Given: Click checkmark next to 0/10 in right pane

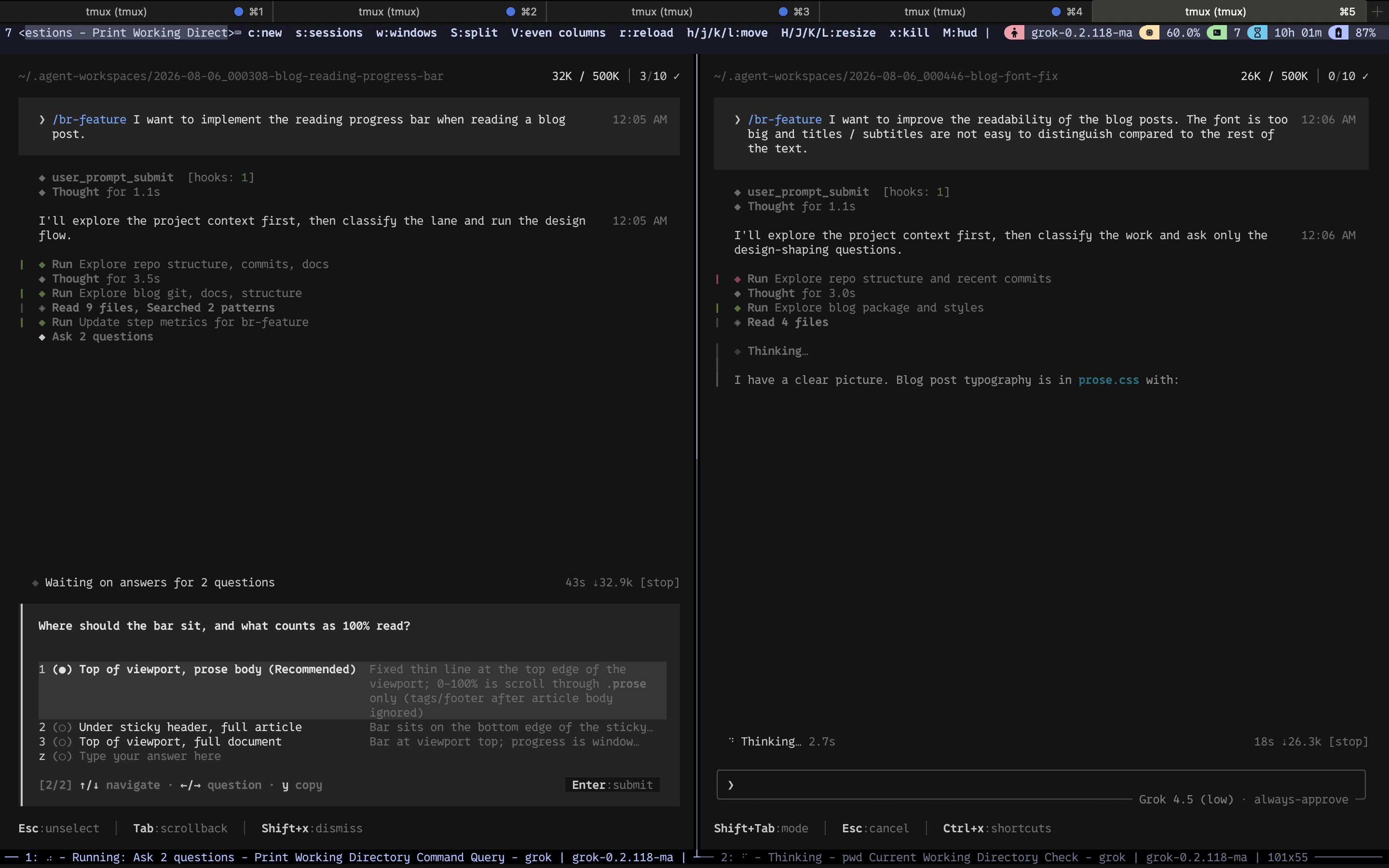Looking at the screenshot, I should (1365, 76).
